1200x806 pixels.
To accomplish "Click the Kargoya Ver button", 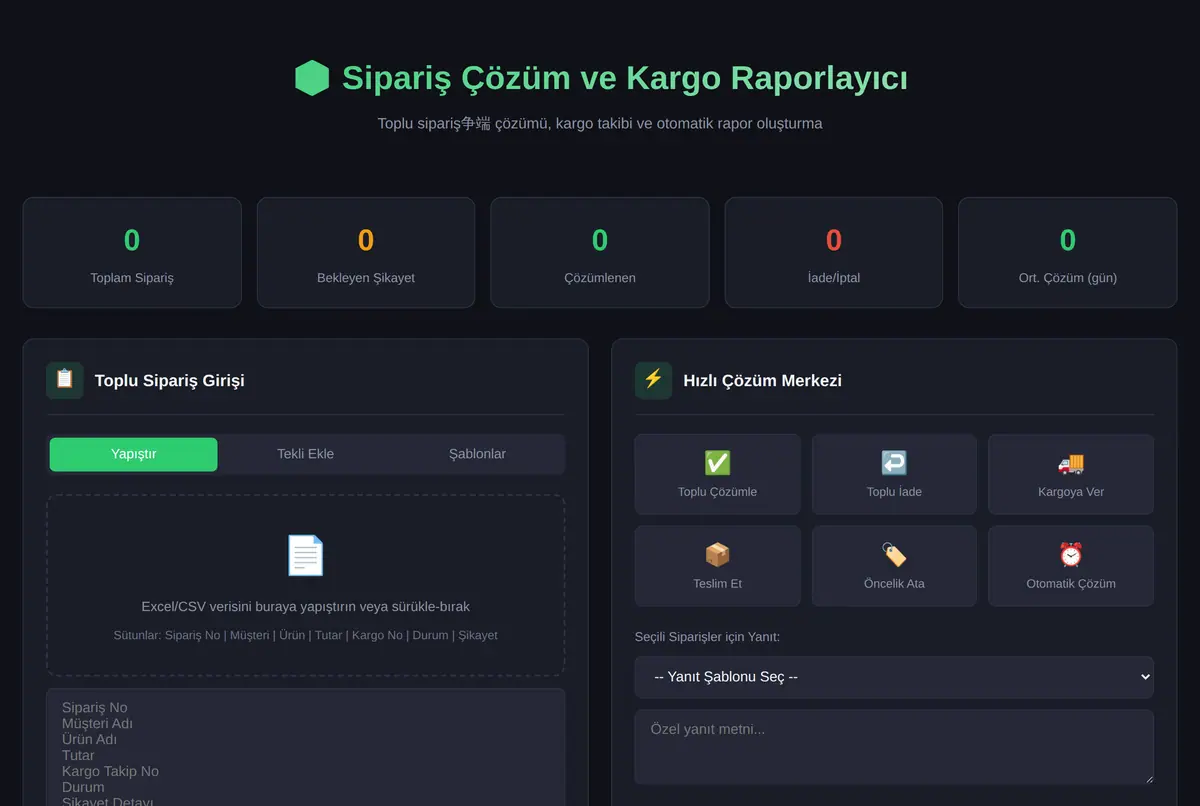I will point(1071,474).
